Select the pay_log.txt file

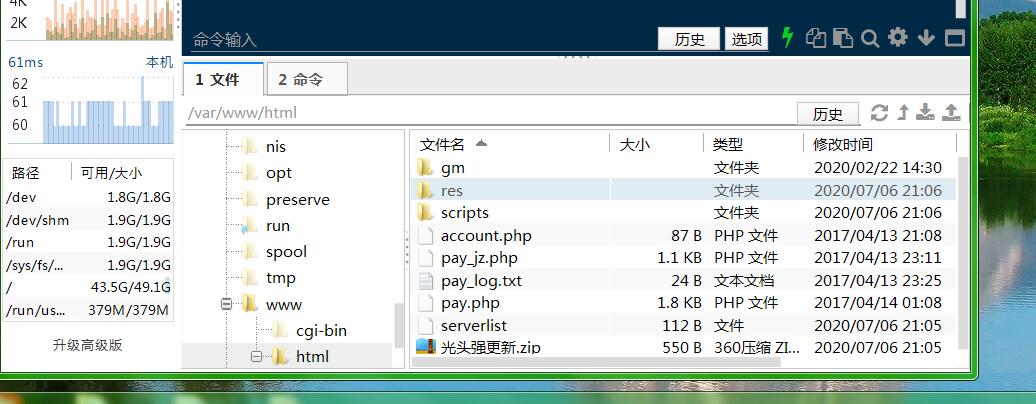click(481, 280)
